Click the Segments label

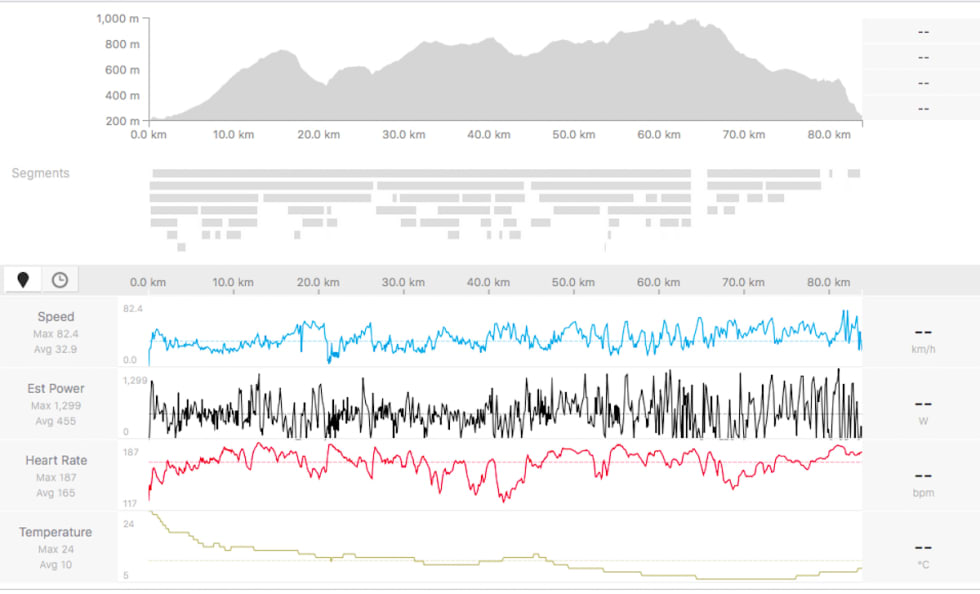pos(41,173)
